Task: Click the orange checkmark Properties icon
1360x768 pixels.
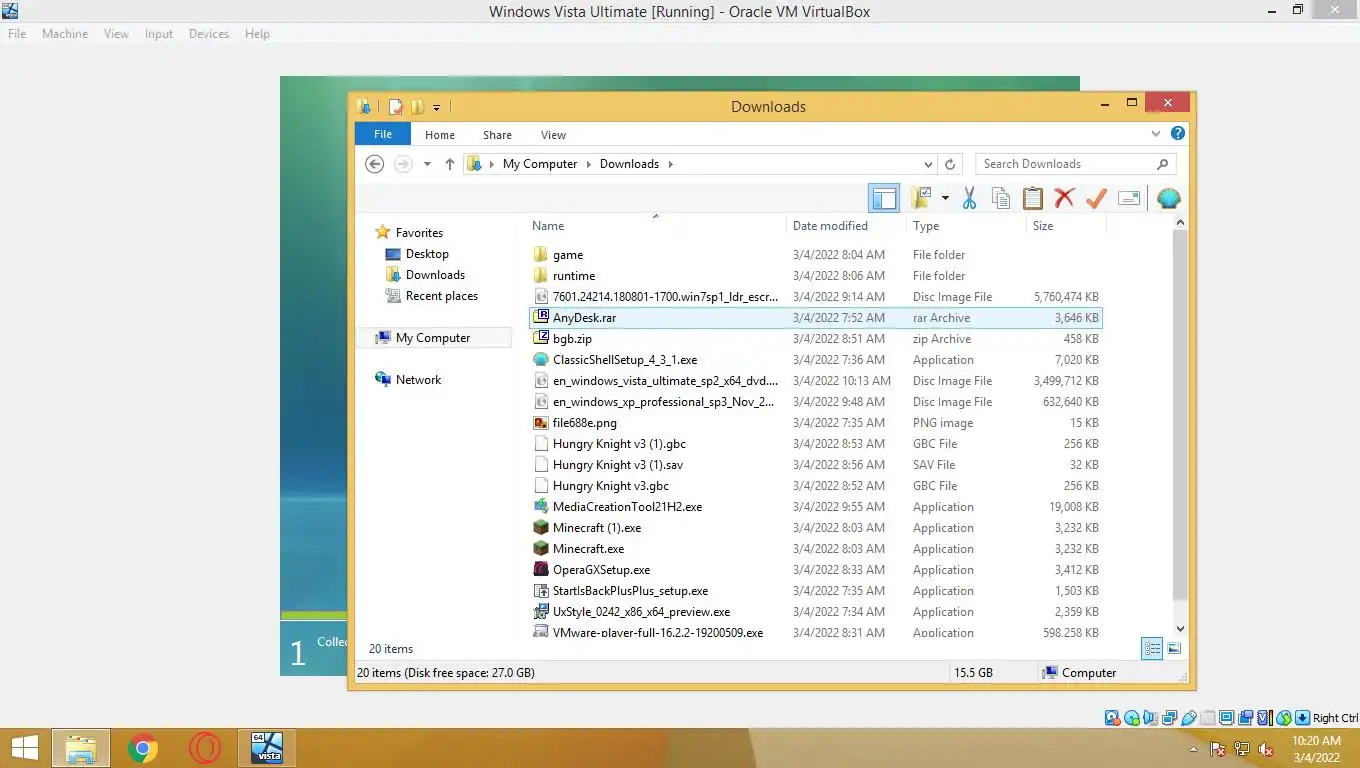Action: pos(1096,198)
